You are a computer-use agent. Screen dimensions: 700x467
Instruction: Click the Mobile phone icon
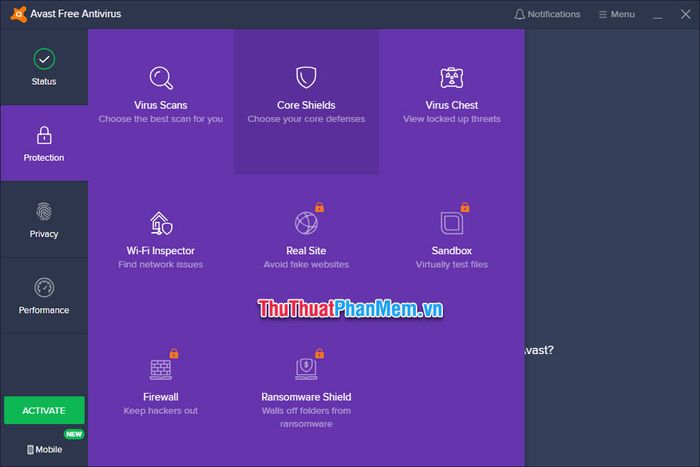coord(30,450)
